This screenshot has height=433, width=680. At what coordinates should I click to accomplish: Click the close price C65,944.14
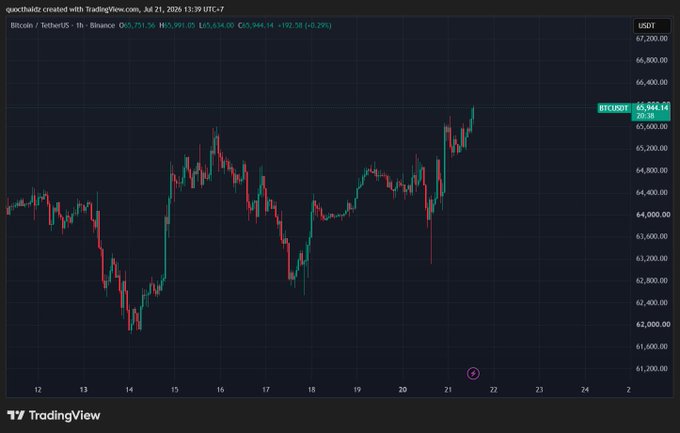tap(256, 26)
